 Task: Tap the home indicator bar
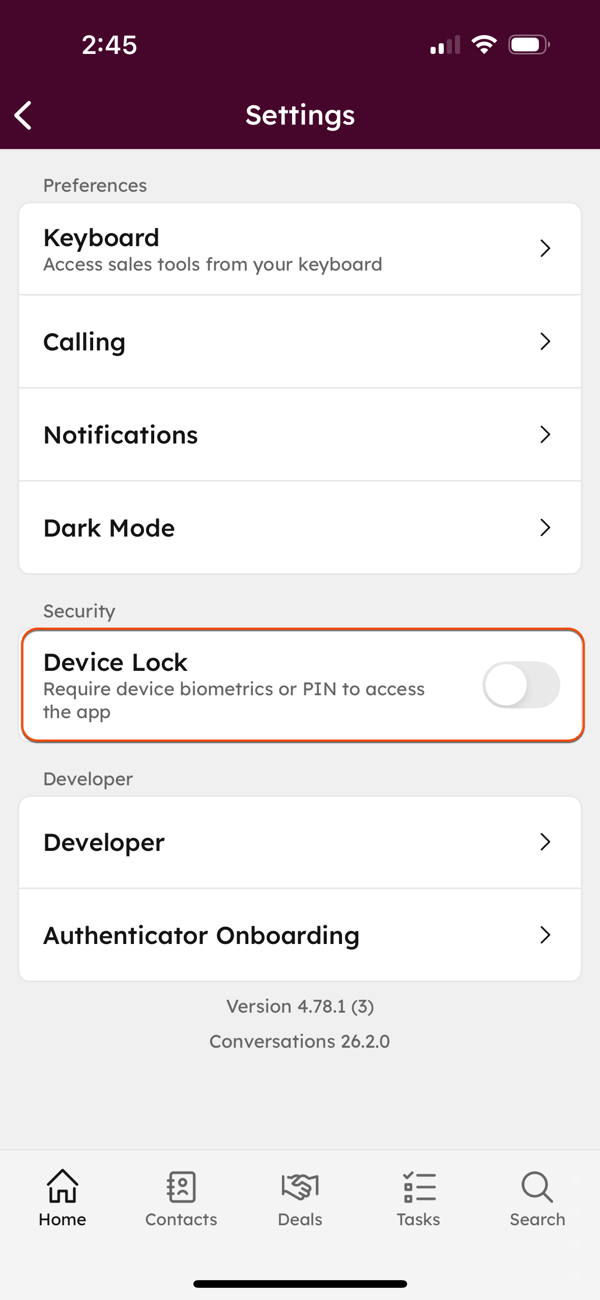pos(300,1283)
